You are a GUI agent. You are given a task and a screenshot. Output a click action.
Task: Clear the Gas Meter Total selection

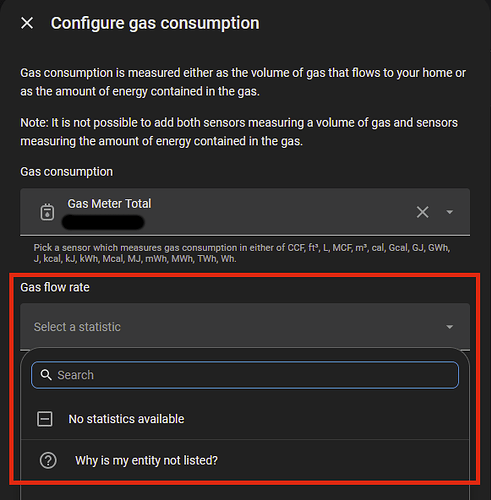[x=422, y=212]
